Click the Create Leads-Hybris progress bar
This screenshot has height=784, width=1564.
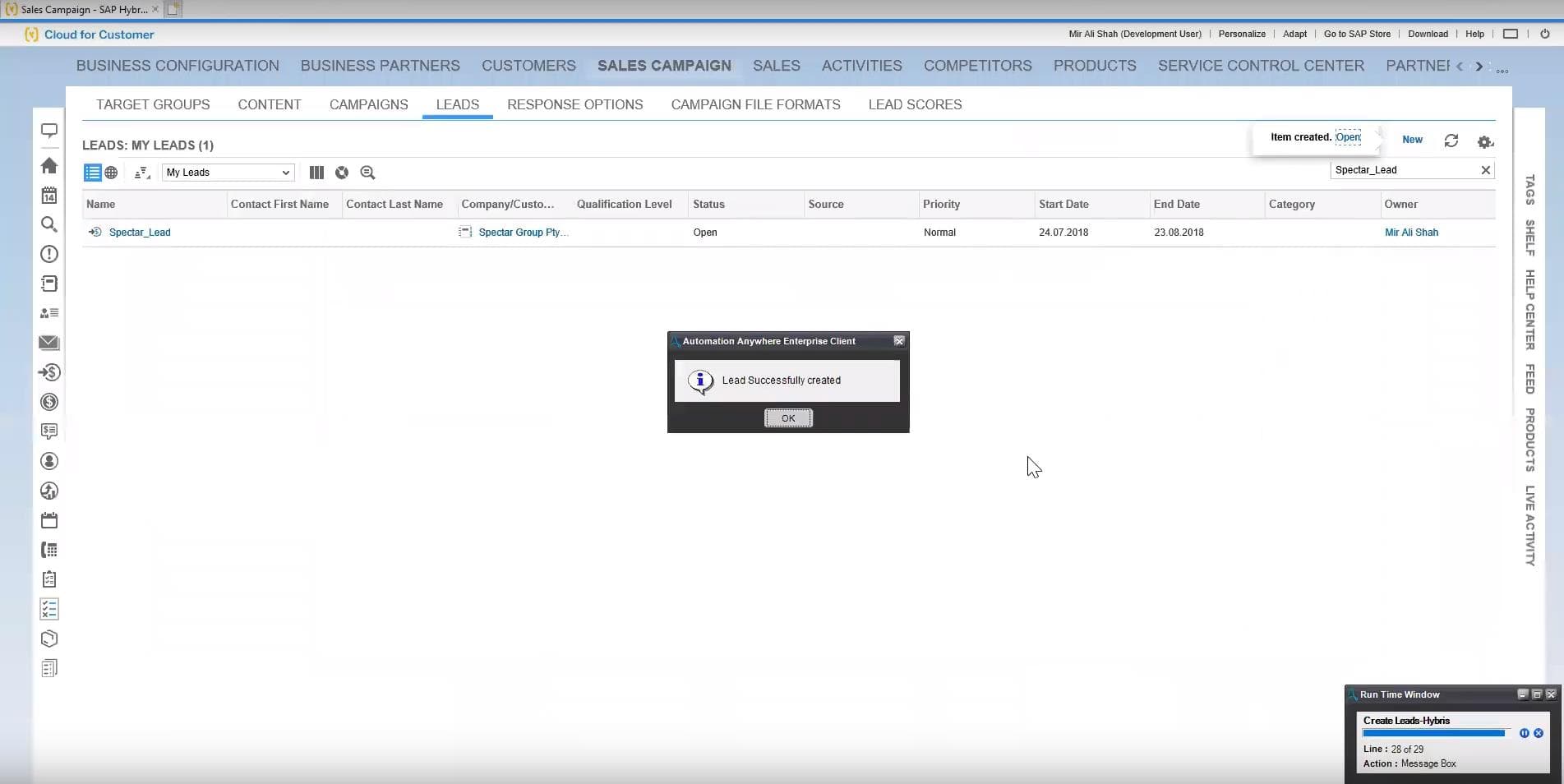[x=1434, y=733]
